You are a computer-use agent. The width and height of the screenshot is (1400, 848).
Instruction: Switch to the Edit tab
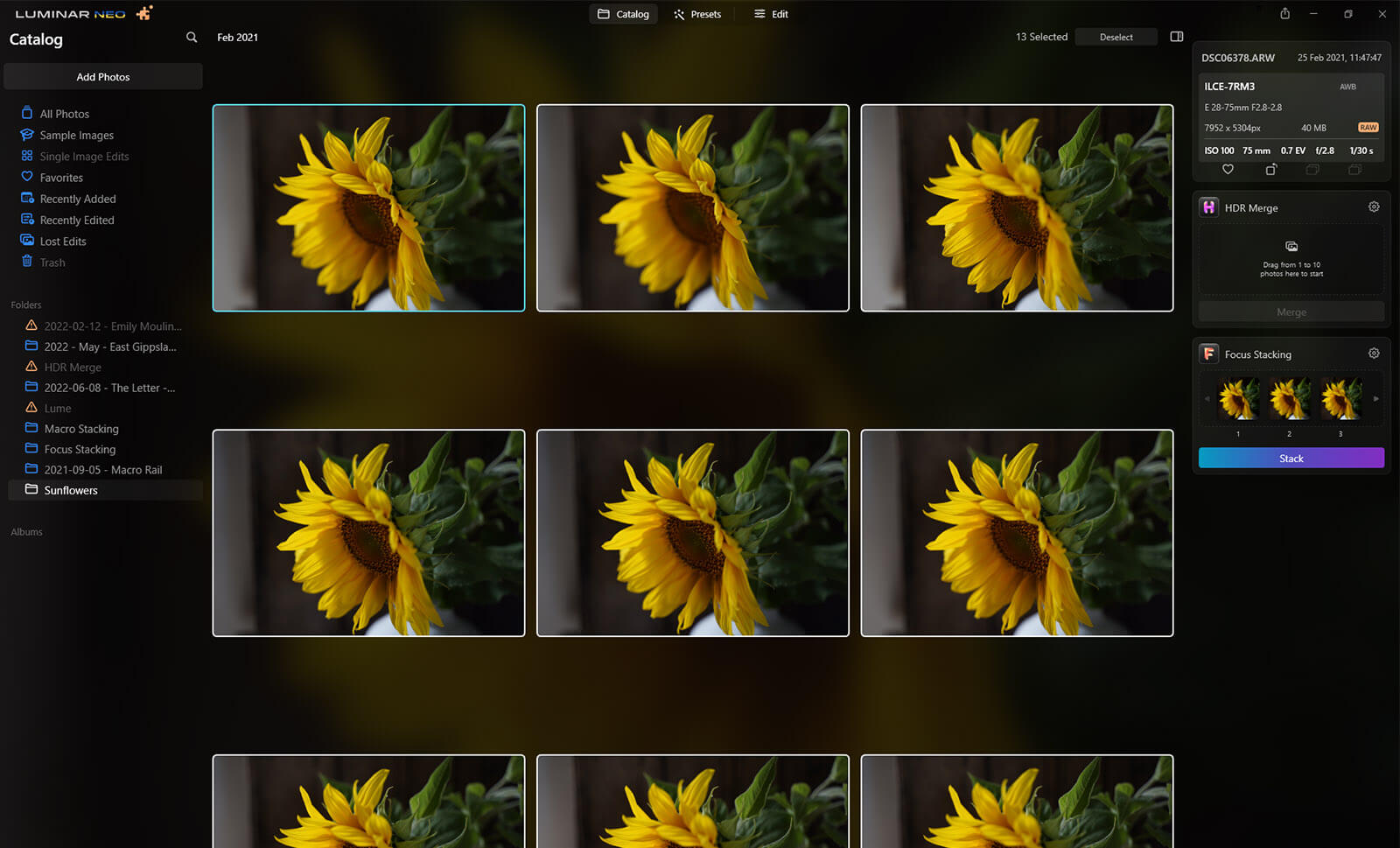771,14
